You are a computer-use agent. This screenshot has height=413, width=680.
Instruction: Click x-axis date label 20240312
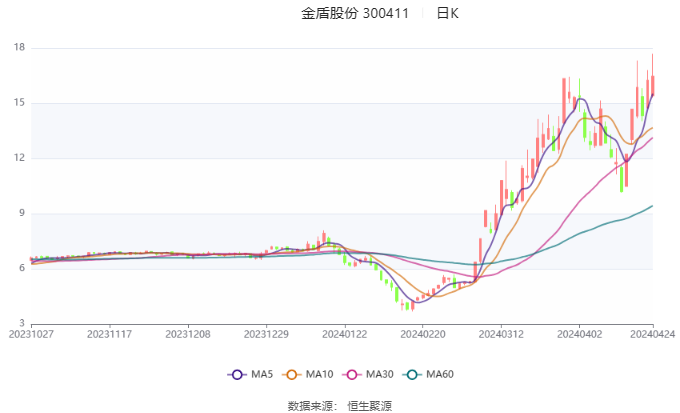click(x=501, y=334)
